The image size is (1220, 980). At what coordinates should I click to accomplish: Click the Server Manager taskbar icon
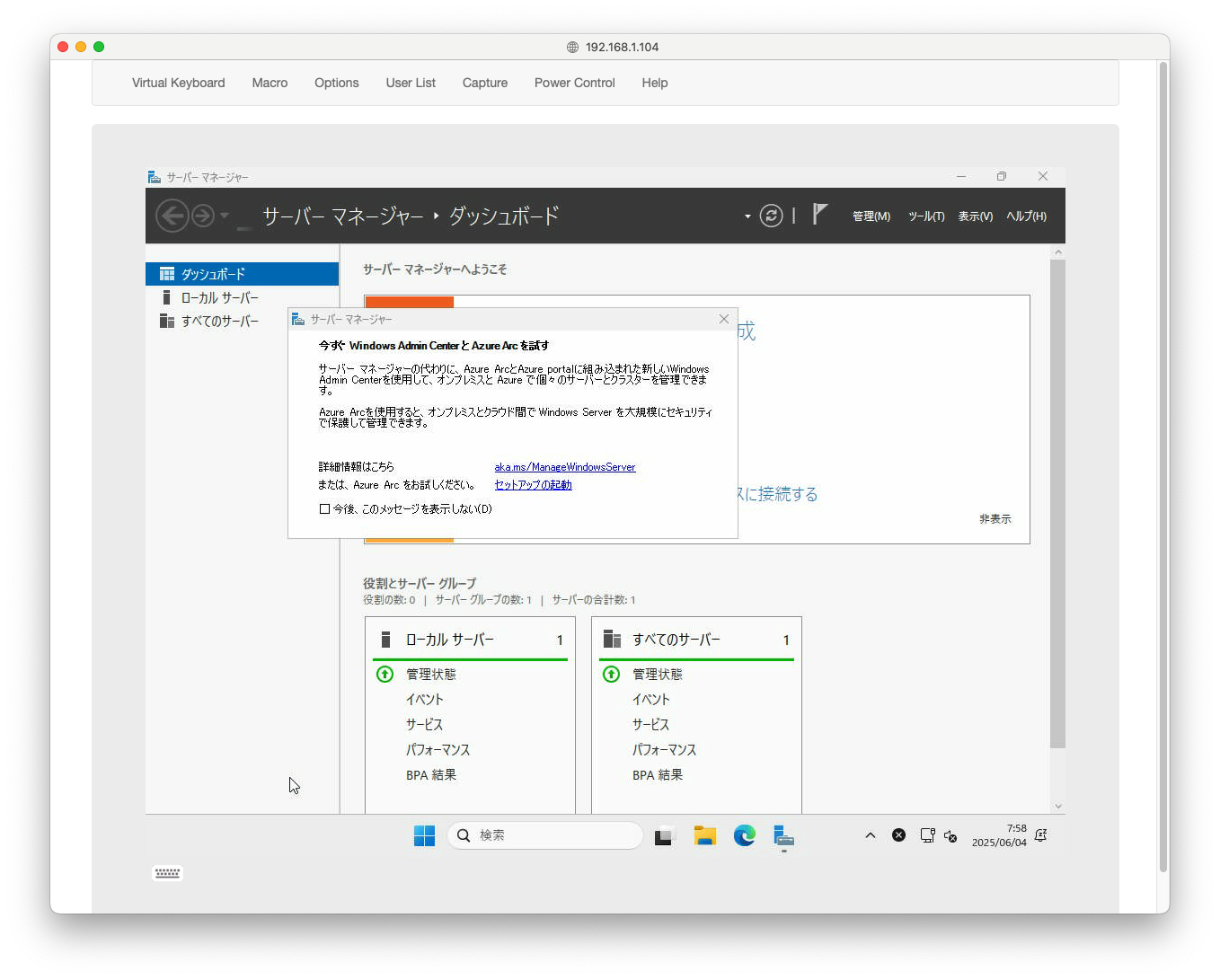pos(783,835)
